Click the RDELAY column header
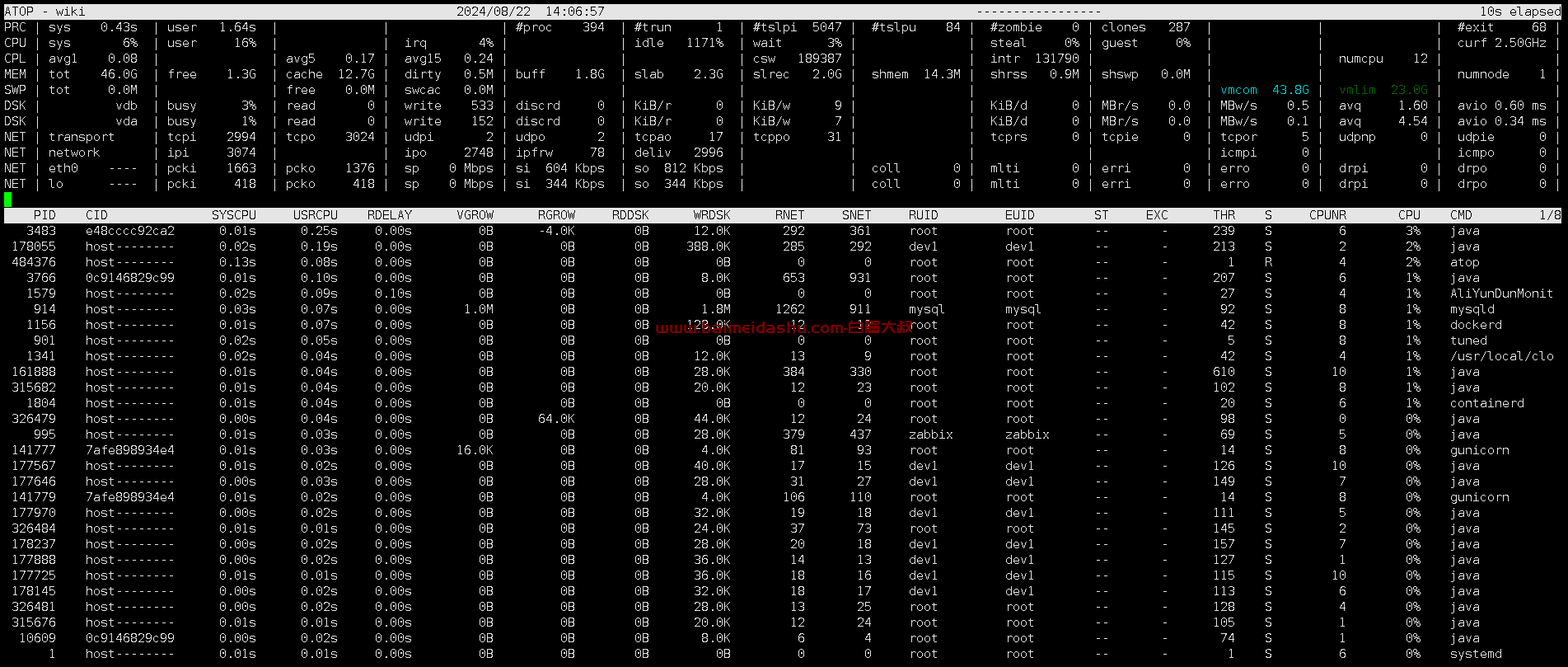The image size is (1568, 667). (390, 215)
